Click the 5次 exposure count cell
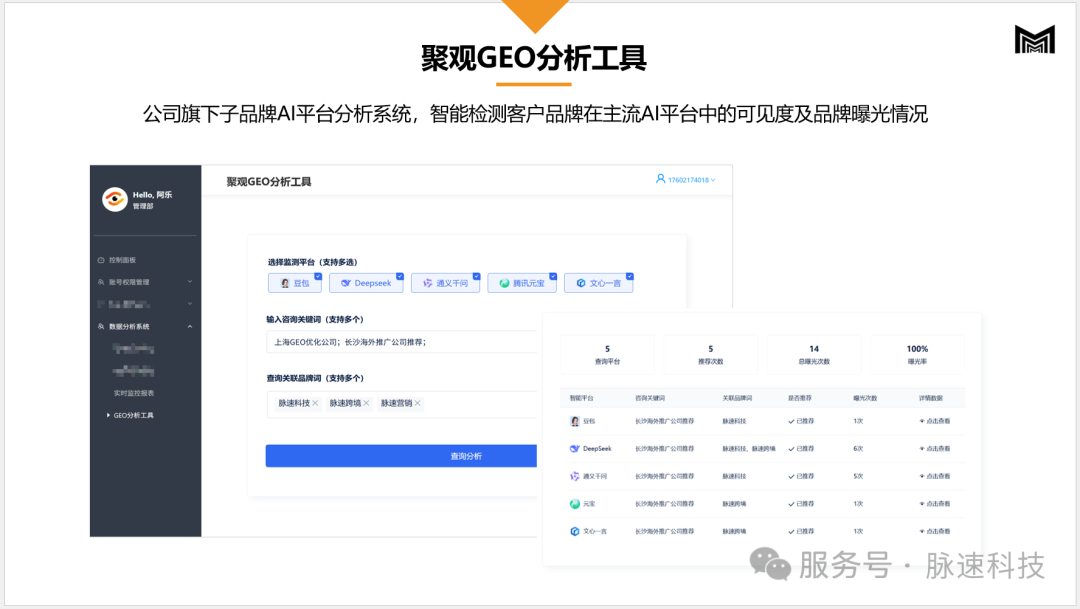Viewport: 1080px width, 609px height. [x=858, y=476]
